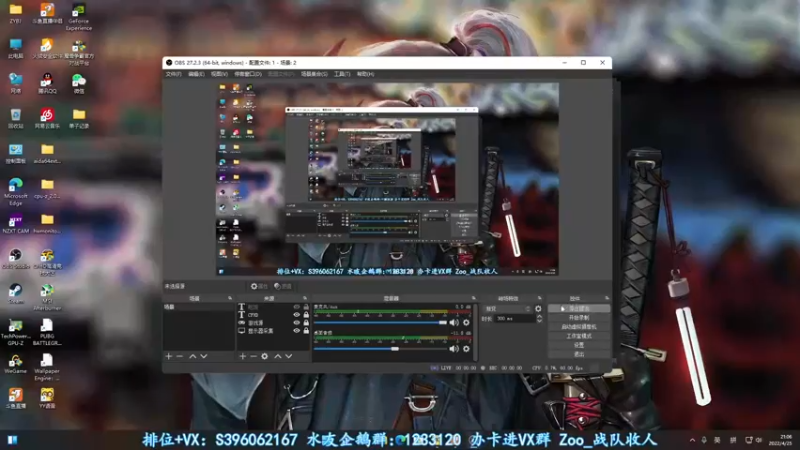Toggle visibility eye of 游戏源 source

point(296,322)
